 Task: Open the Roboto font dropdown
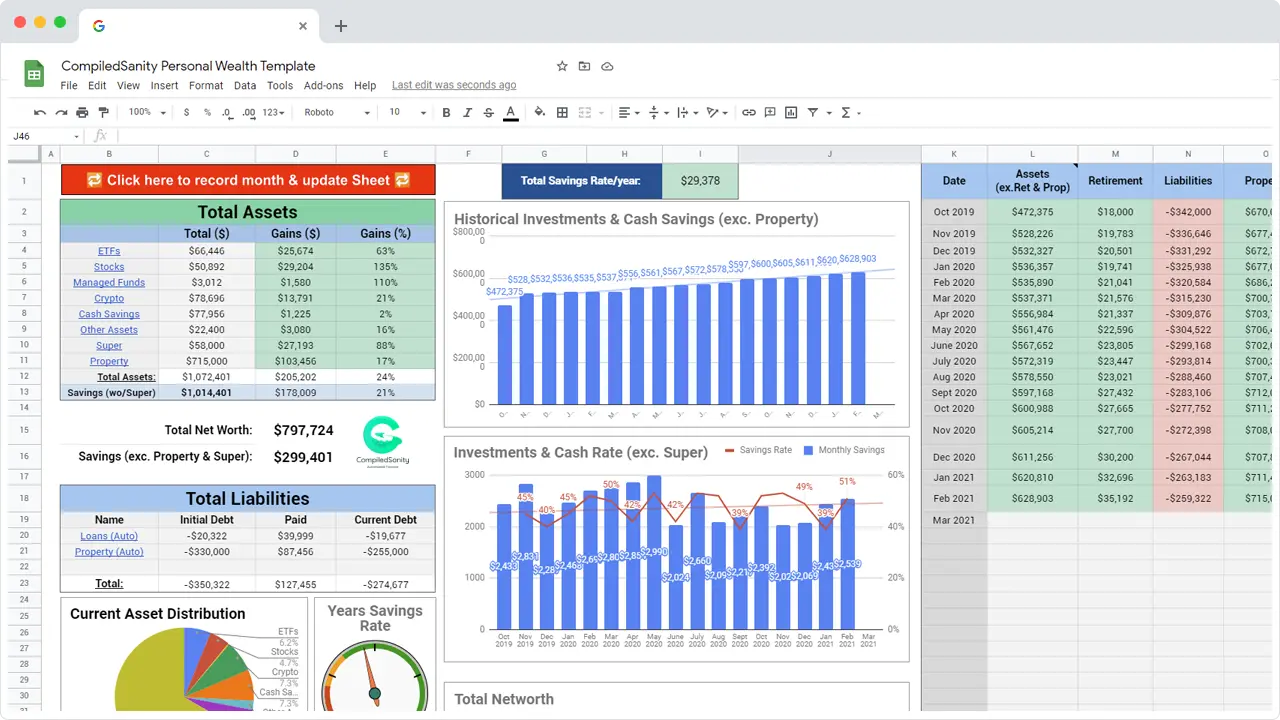[x=337, y=113]
